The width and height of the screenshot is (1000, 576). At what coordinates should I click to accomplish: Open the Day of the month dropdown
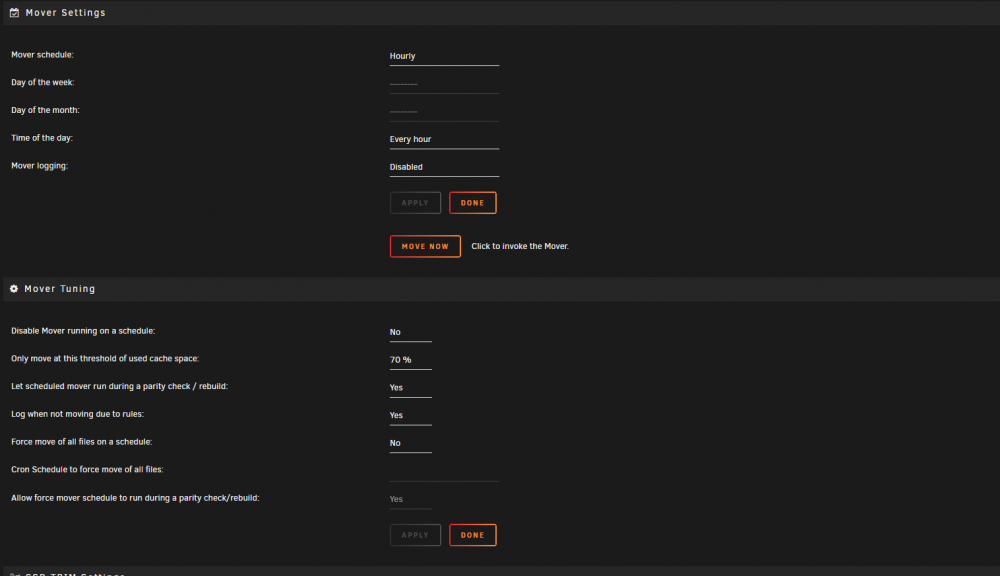444,112
